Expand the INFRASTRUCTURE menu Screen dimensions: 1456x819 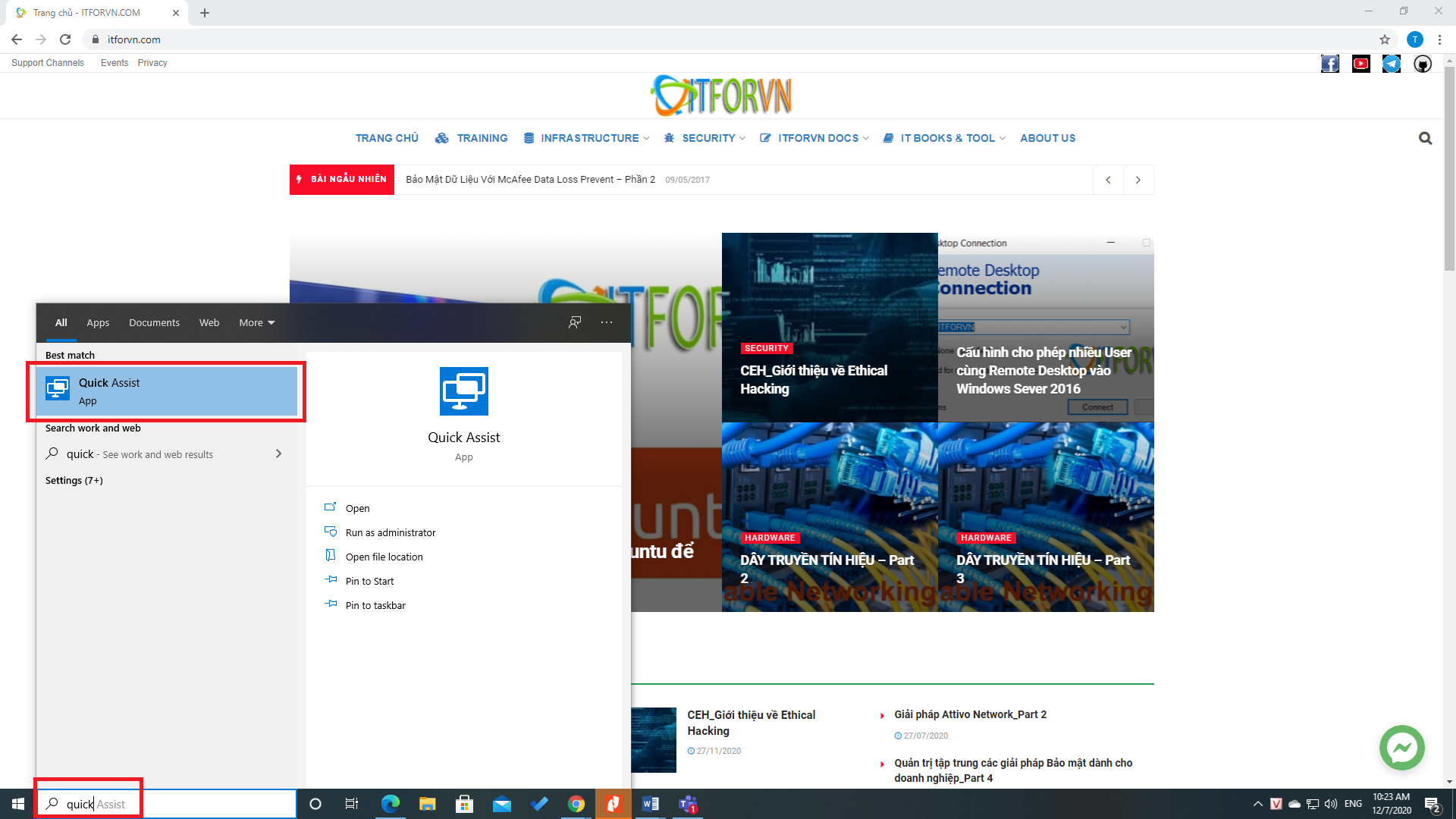pos(588,138)
